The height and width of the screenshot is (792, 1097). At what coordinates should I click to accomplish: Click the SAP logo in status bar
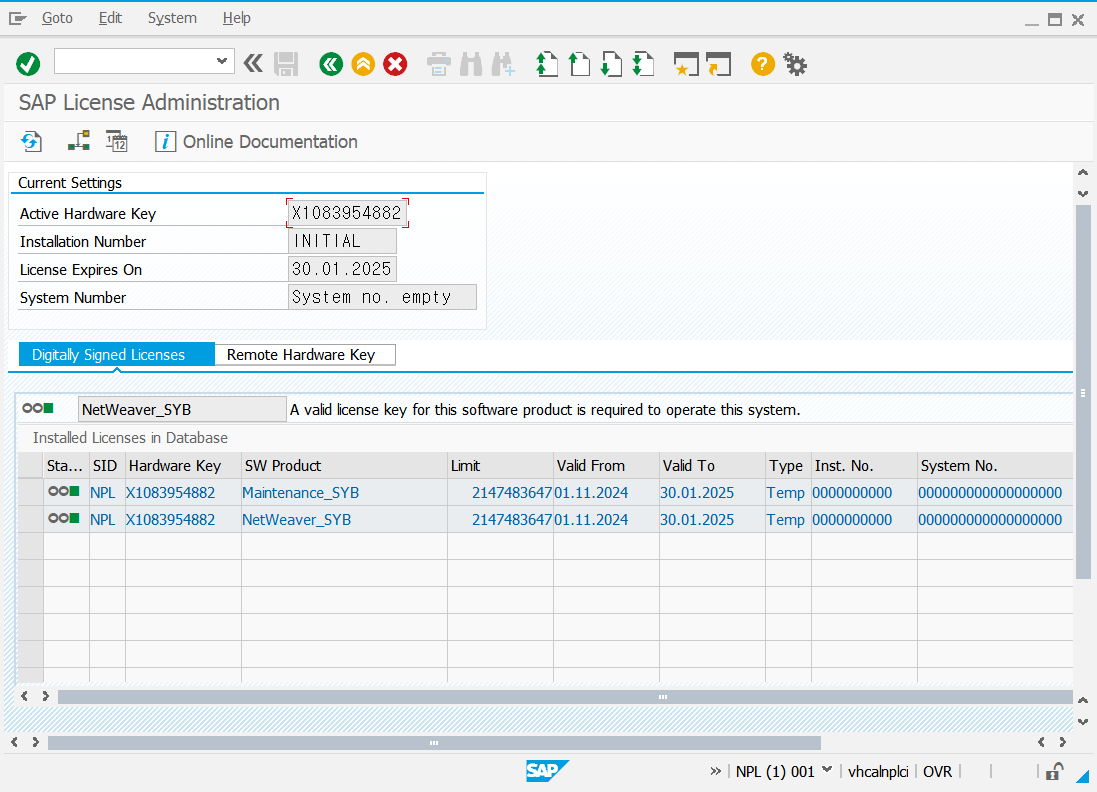point(547,771)
